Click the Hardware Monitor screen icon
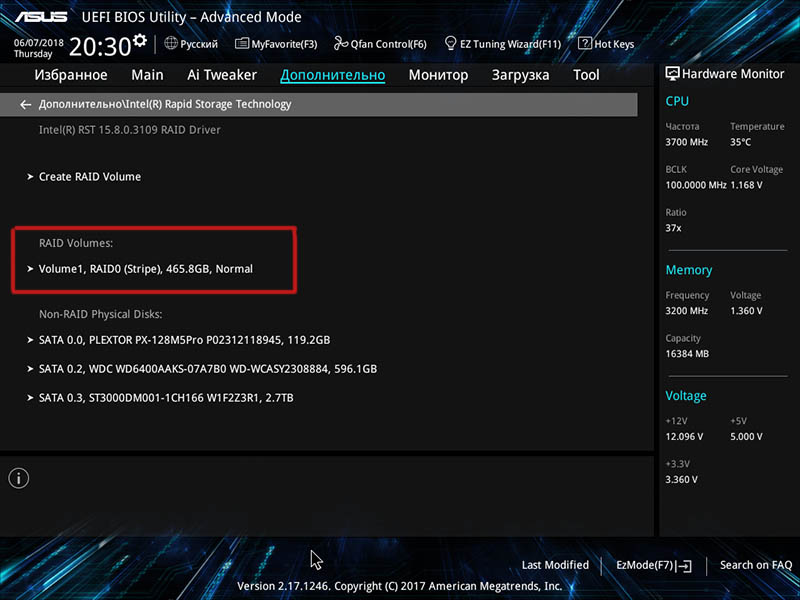This screenshot has width=800, height=600. pyautogui.click(x=672, y=74)
